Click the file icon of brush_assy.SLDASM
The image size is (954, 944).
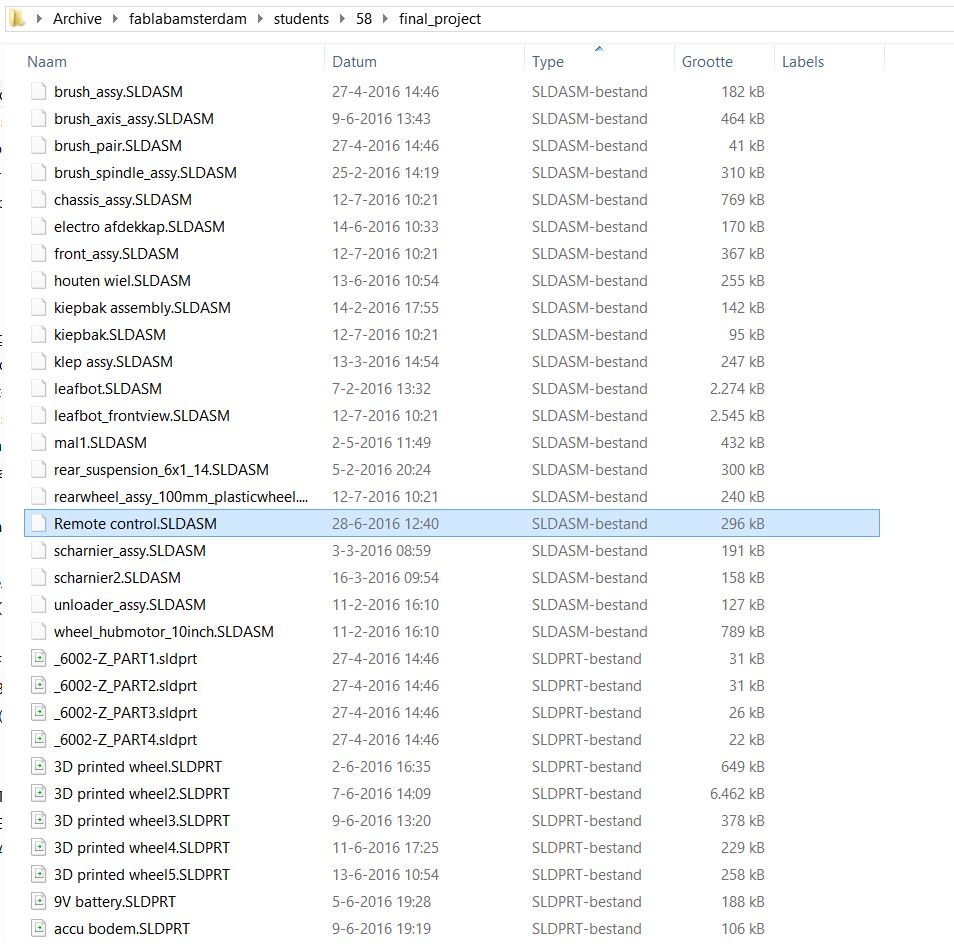coord(38,92)
